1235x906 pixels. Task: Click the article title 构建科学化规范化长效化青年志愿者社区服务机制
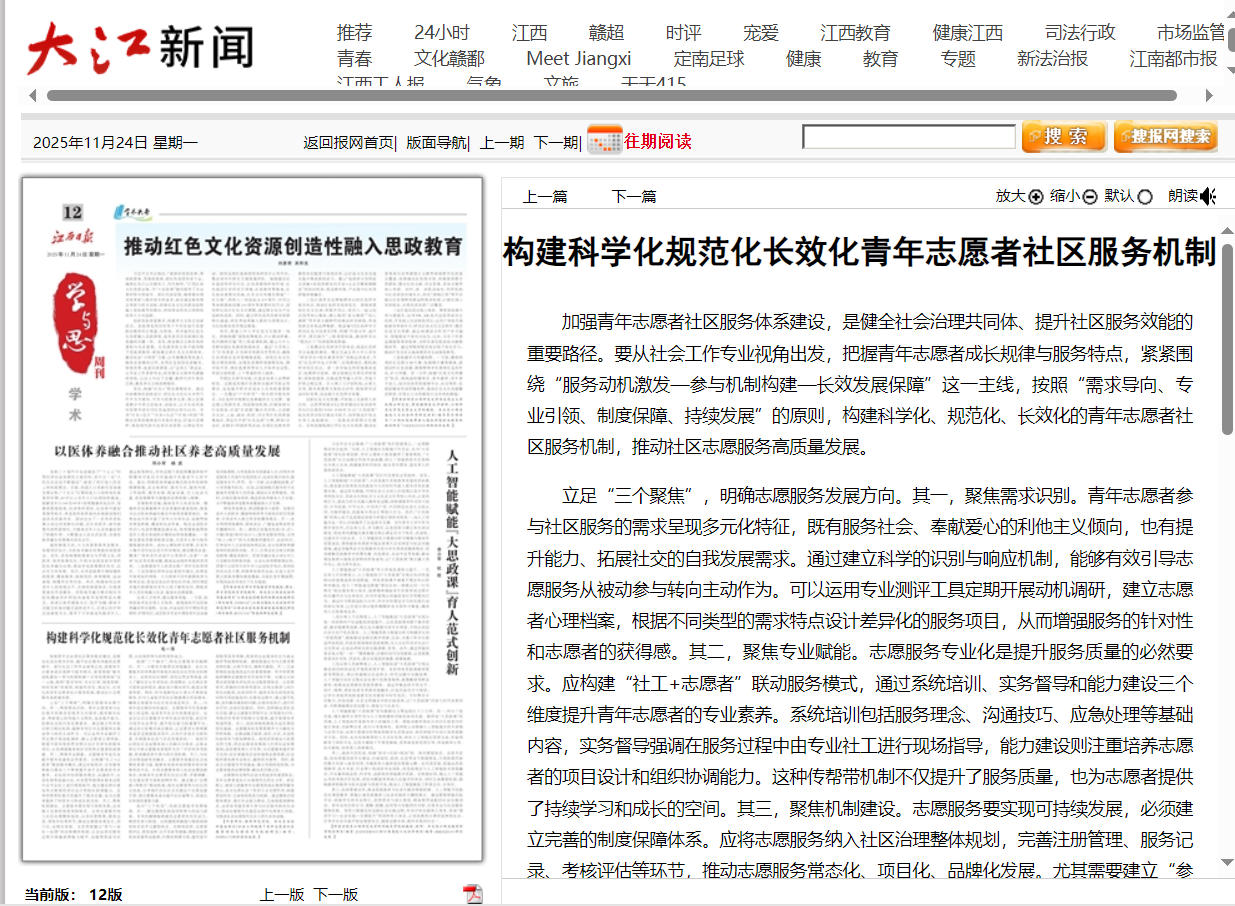coord(859,252)
